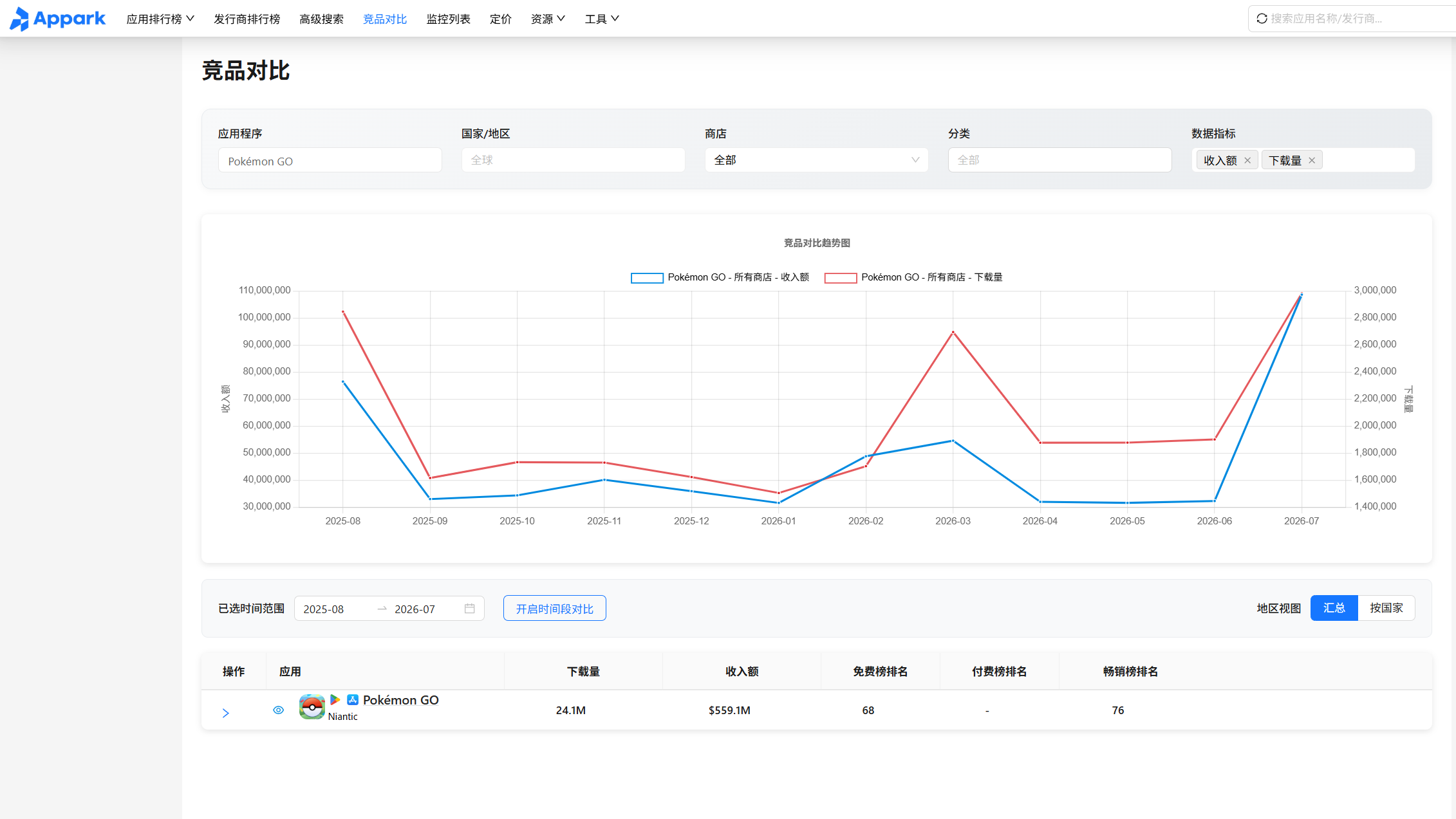Click the Pokémon GO app name link
This screenshot has height=819, width=1456.
(x=400, y=700)
